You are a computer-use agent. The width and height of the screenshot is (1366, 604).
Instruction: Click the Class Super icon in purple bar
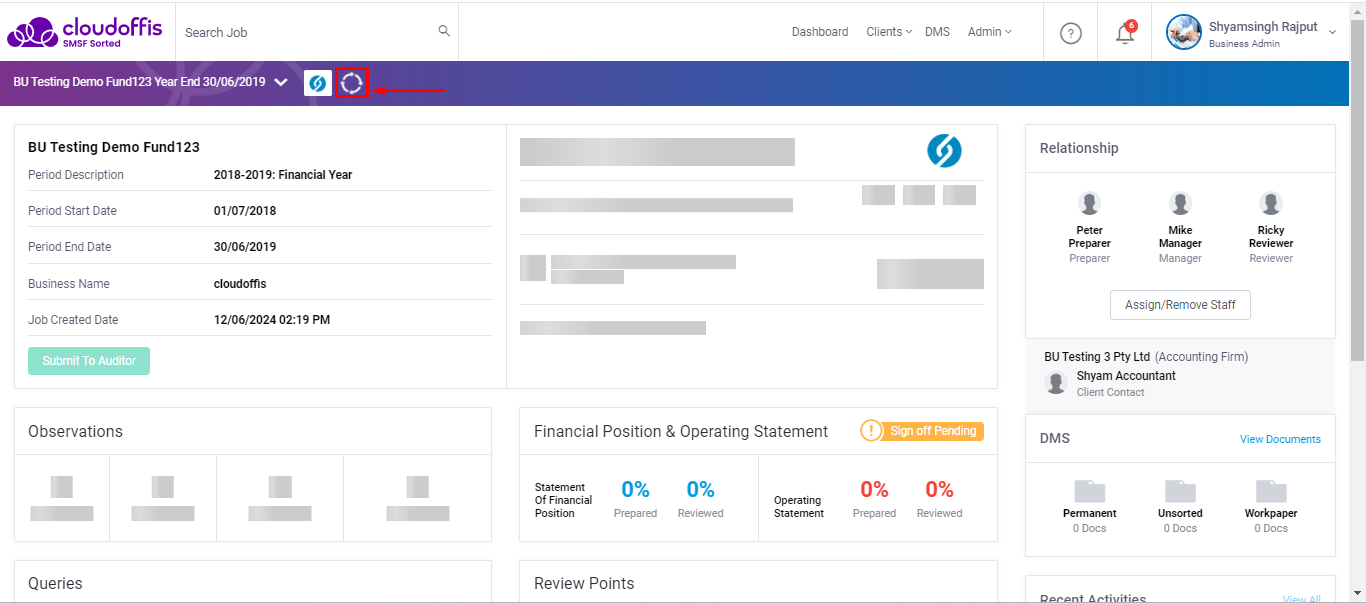coord(318,83)
